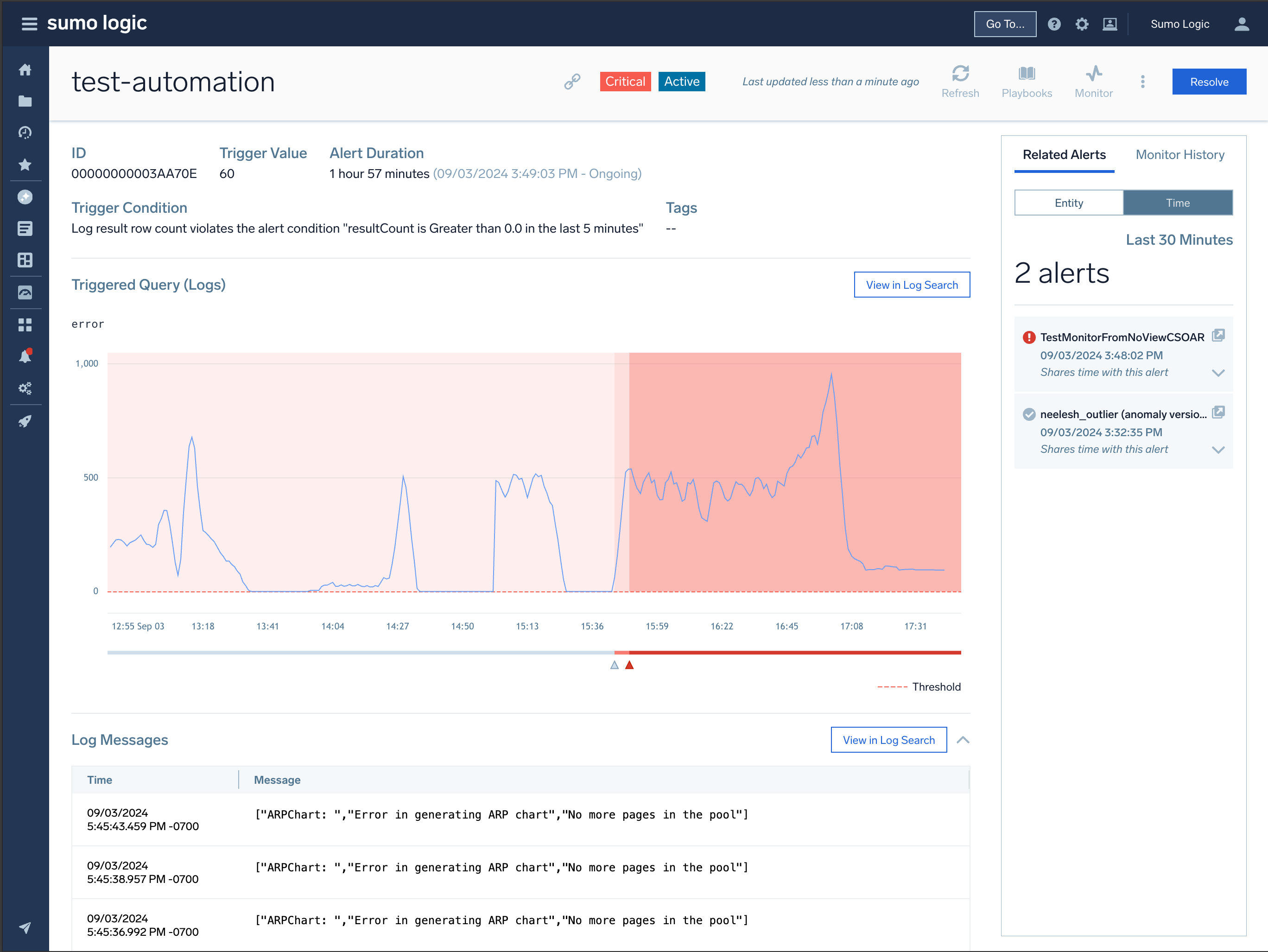Image resolution: width=1268 pixels, height=952 pixels.
Task: Open the three-dot overflow menu
Action: (1142, 82)
